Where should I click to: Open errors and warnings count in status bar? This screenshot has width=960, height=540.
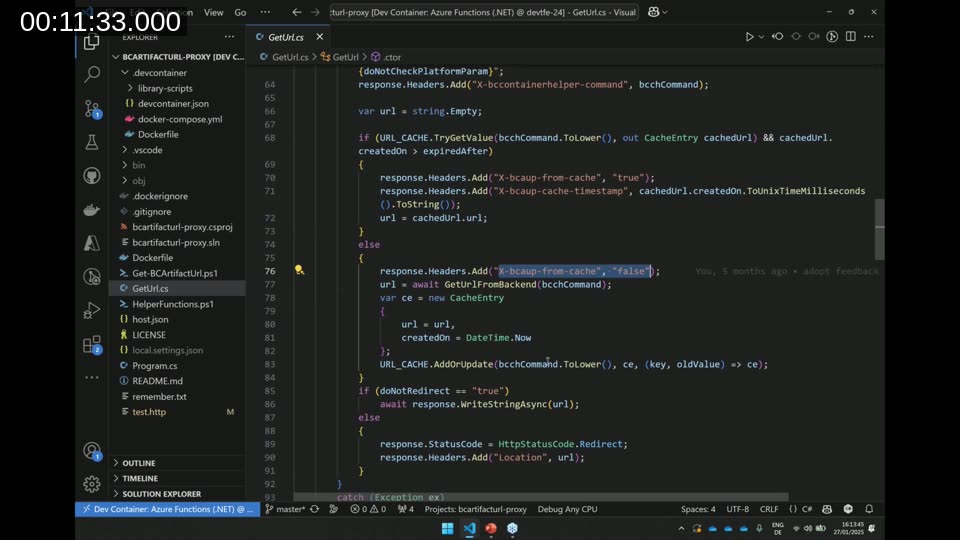368,509
